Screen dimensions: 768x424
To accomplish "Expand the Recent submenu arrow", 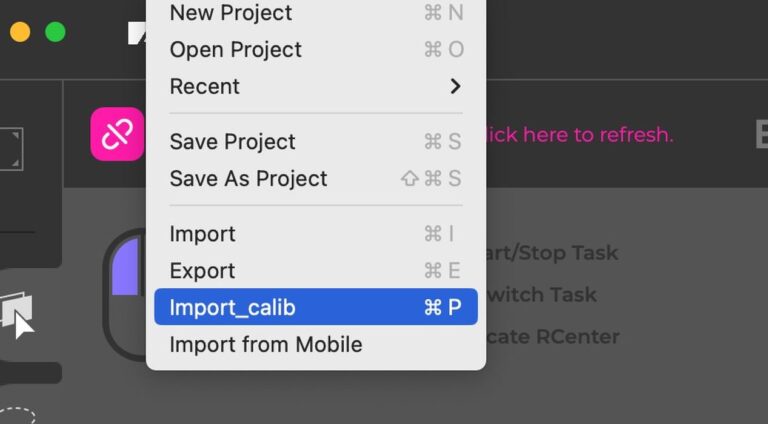I will click(455, 86).
